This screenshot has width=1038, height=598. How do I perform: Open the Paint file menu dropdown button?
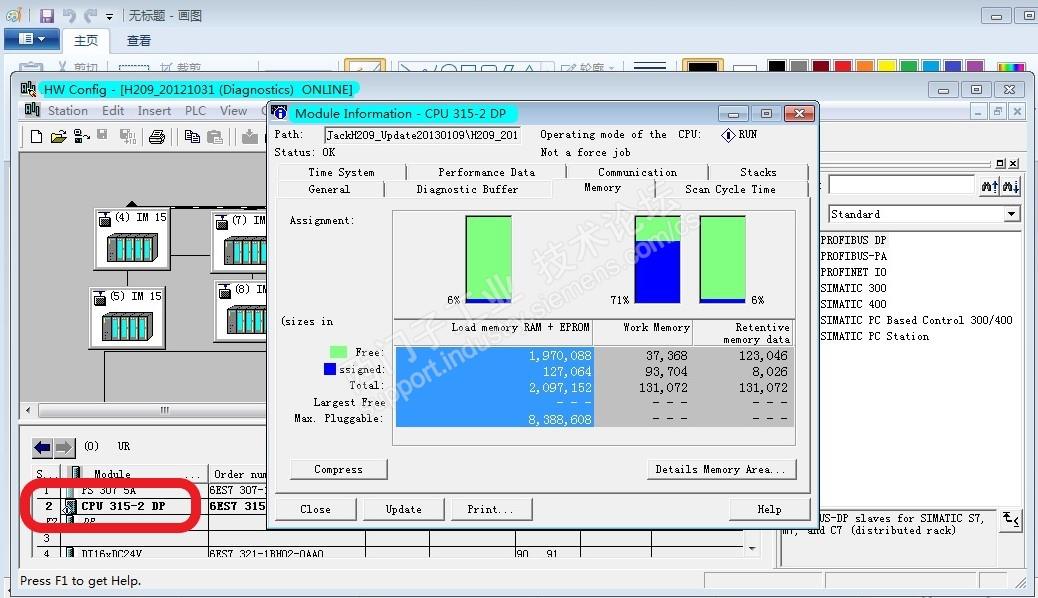[32, 39]
